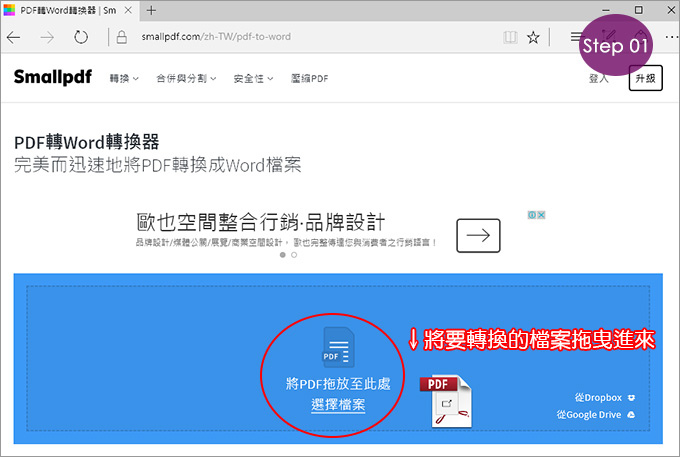Add page to favorites with the star icon
The image size is (680, 457).
click(x=533, y=37)
